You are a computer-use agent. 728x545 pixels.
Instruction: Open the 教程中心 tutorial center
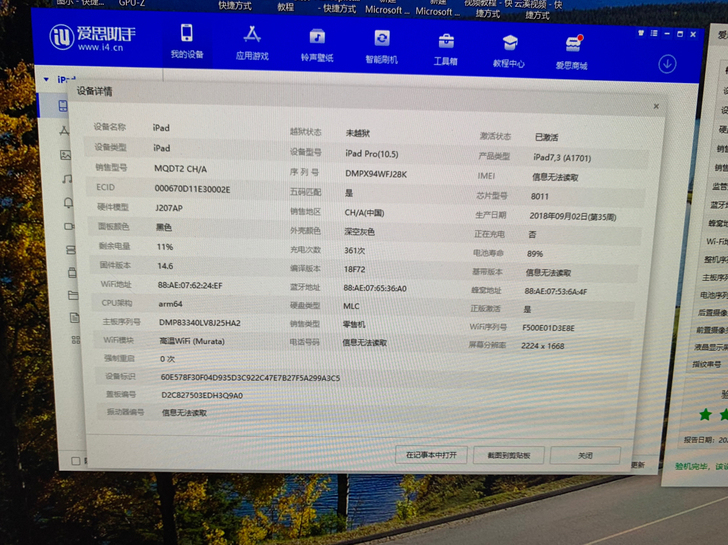[x=509, y=52]
